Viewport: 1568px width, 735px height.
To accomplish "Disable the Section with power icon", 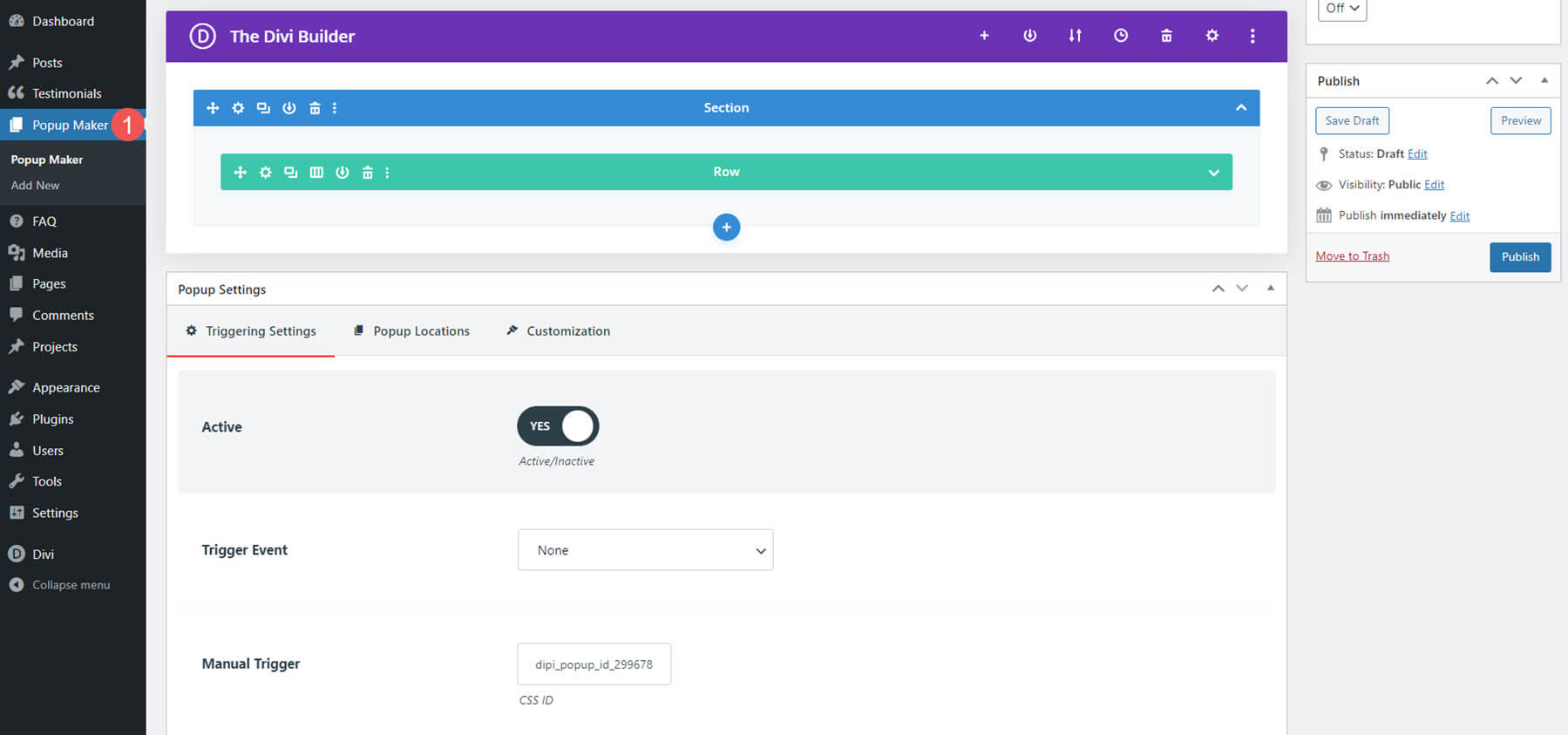I will tap(289, 108).
